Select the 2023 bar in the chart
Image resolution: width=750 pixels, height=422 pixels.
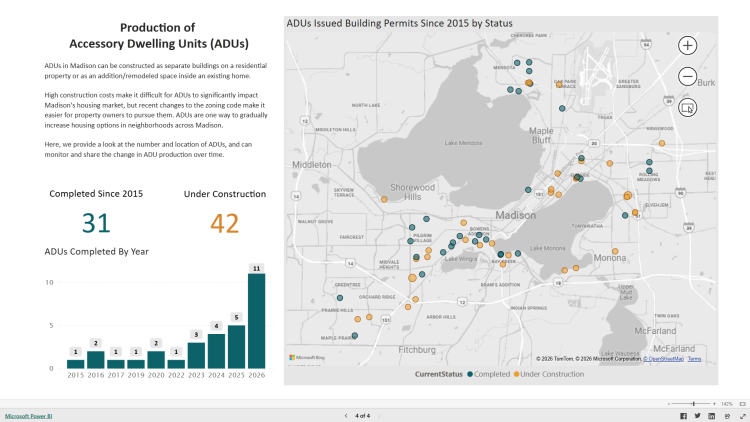[x=196, y=355]
